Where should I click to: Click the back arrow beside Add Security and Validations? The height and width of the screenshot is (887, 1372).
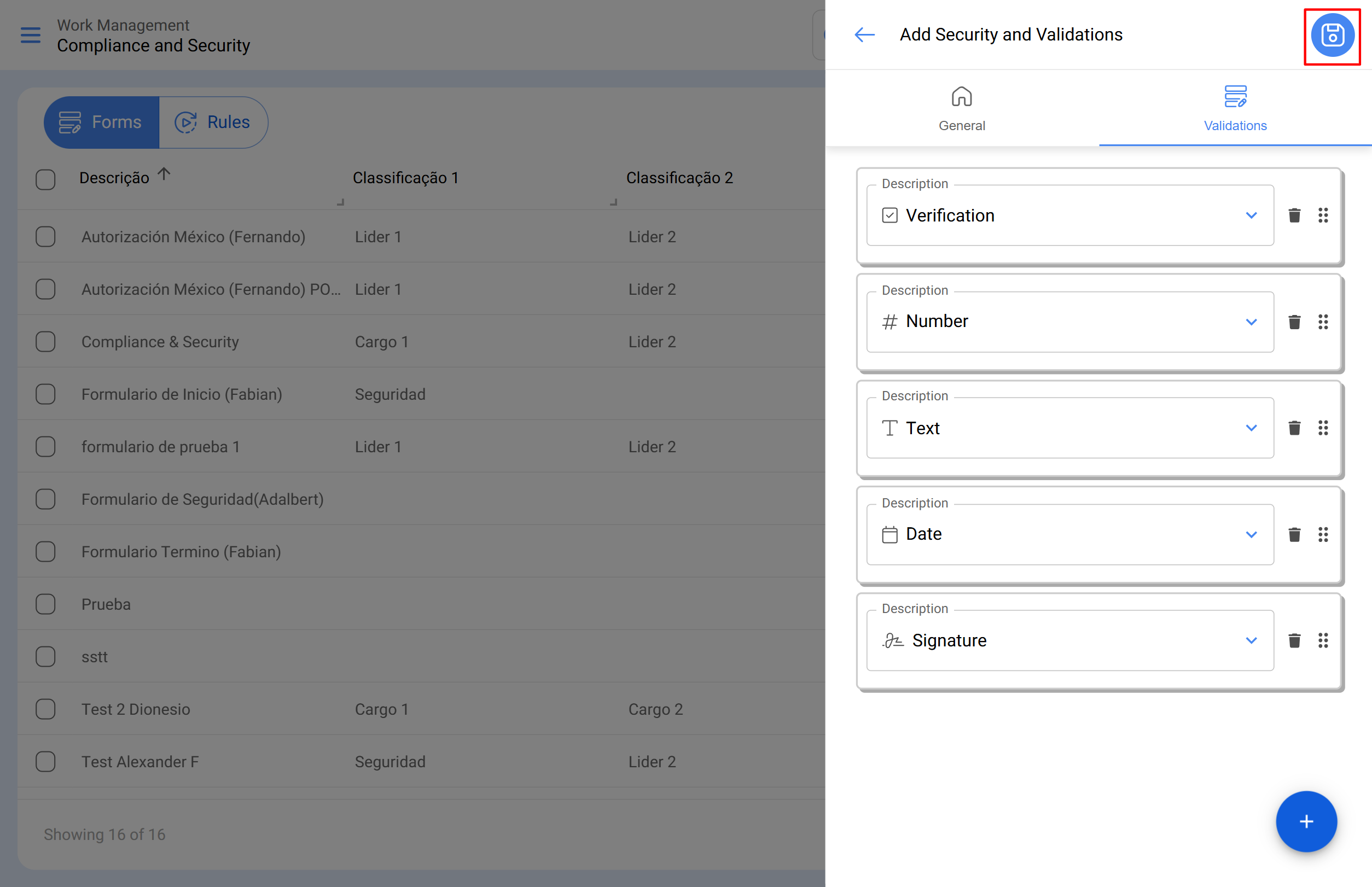click(864, 35)
